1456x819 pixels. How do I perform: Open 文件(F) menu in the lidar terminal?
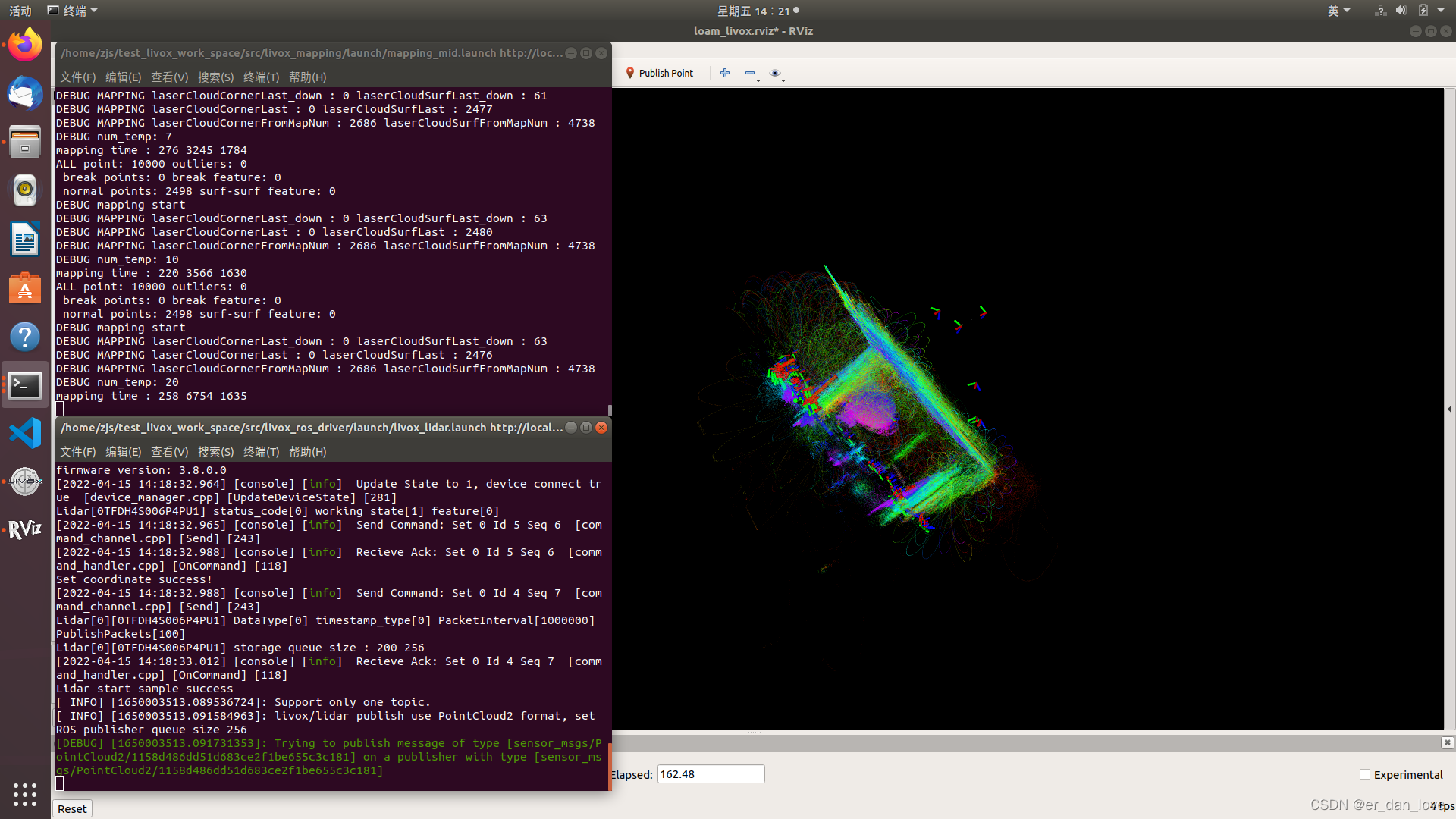[77, 452]
